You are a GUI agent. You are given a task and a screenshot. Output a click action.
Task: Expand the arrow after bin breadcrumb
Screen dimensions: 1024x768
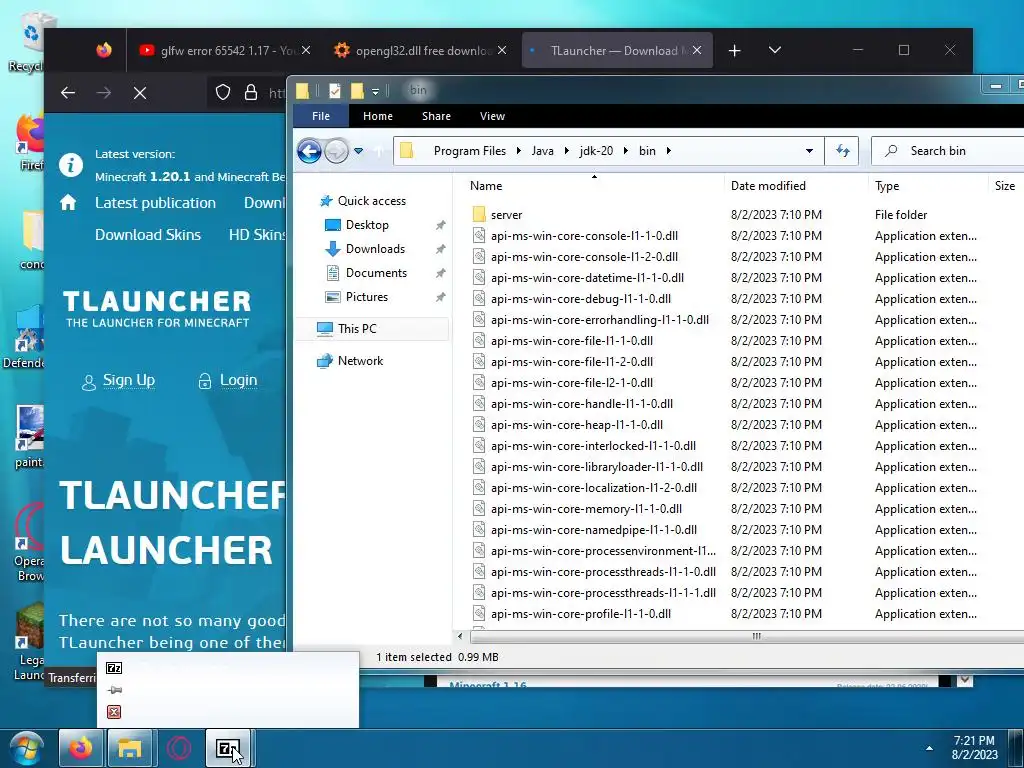668,151
